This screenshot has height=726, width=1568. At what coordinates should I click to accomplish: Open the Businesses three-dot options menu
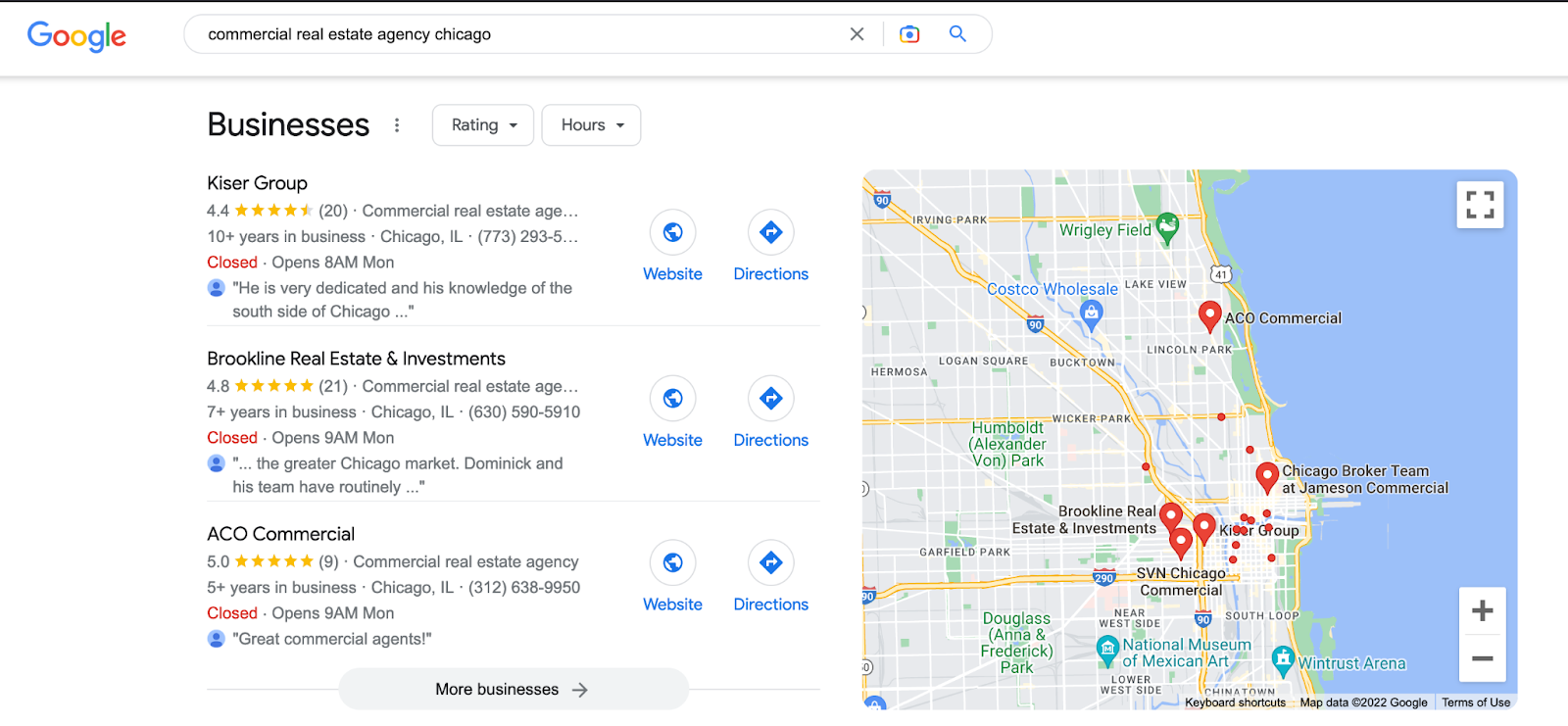point(397,125)
